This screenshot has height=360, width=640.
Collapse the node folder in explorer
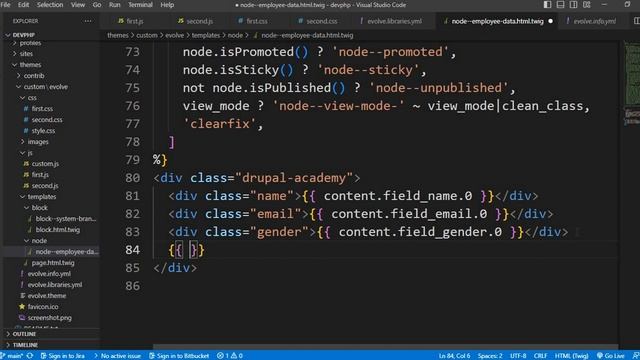tap(39, 241)
